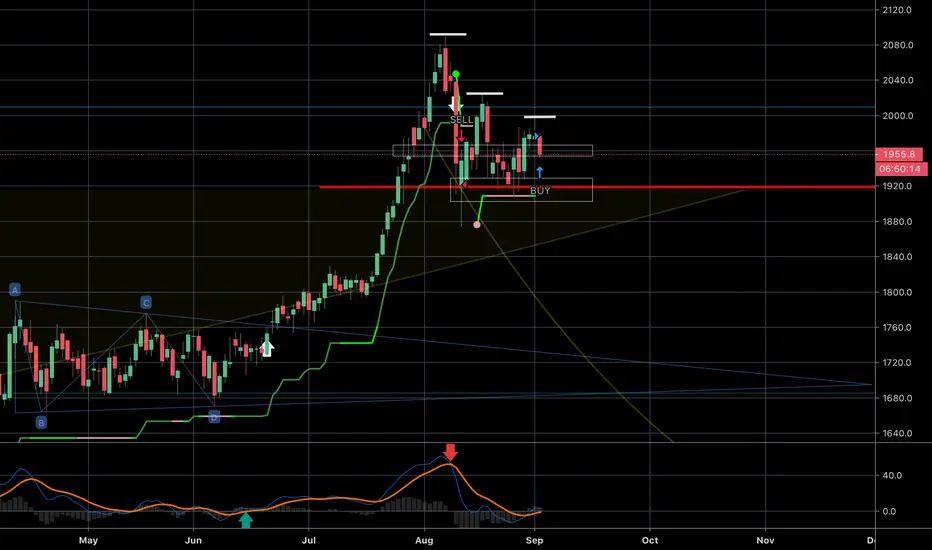Click the 1840.0 price axis label
The height and width of the screenshot is (550, 932).
coord(898,257)
